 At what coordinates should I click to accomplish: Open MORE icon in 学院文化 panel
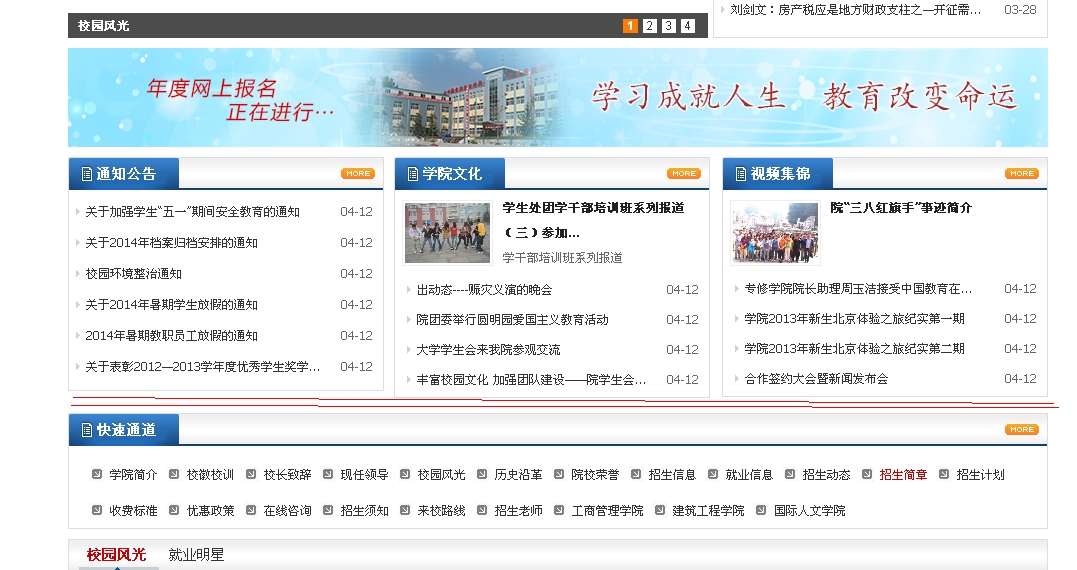click(684, 174)
